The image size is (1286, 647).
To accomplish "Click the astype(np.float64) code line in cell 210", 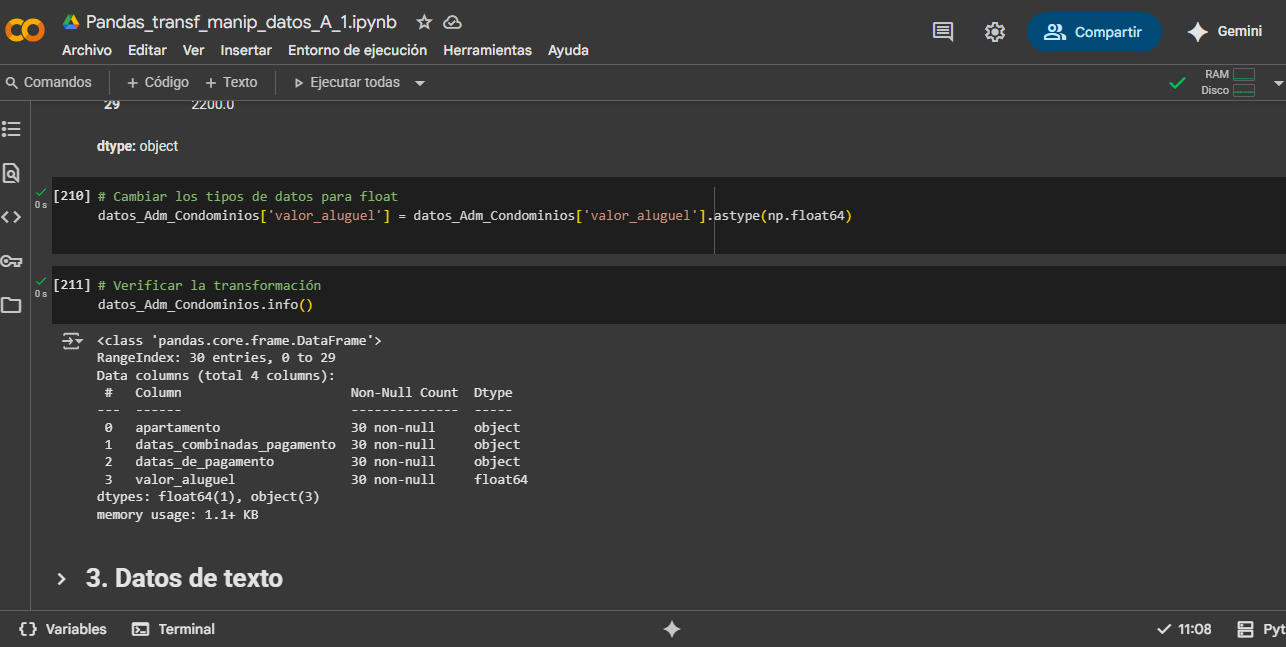I will click(475, 215).
